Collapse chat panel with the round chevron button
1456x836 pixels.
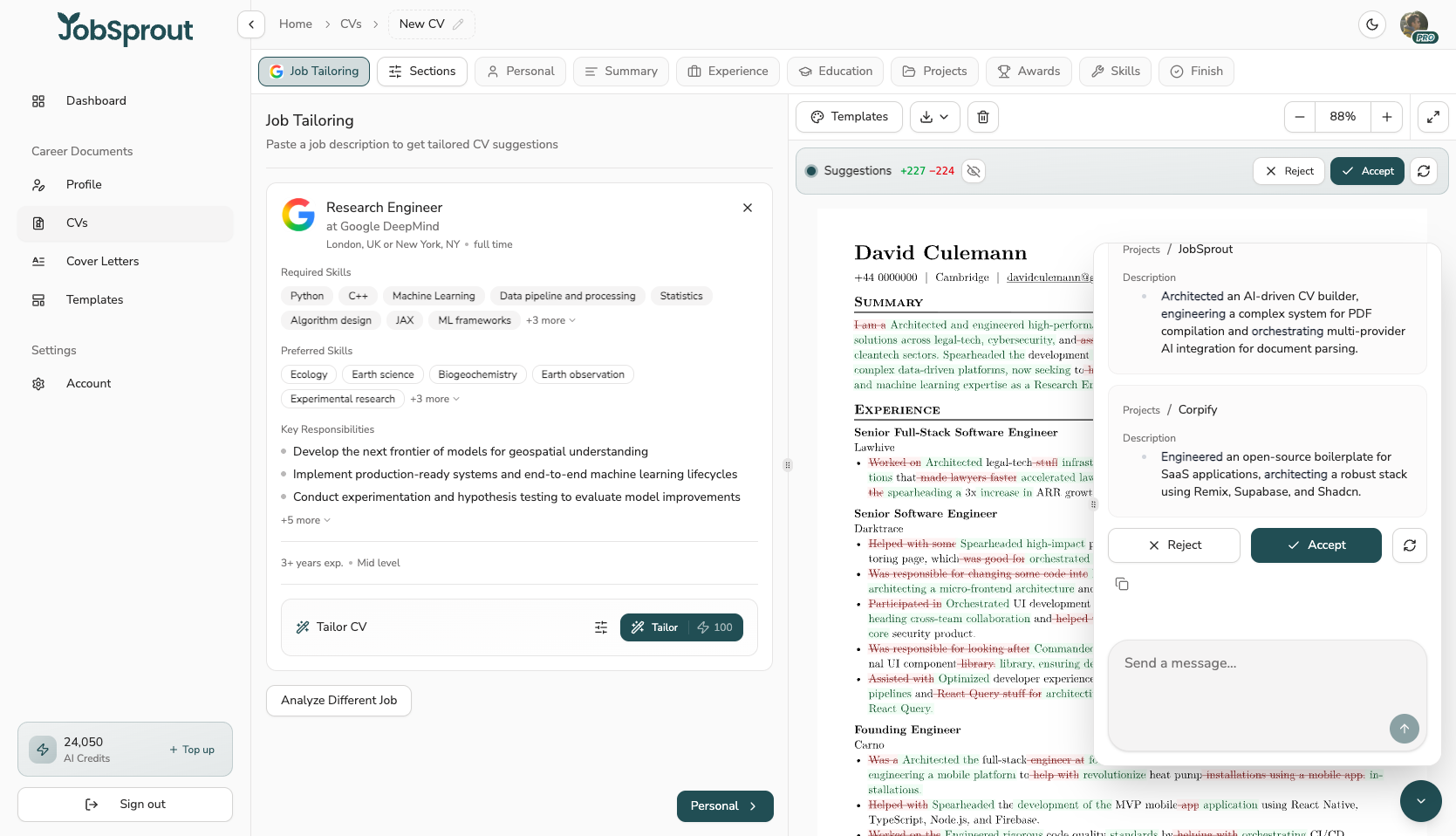1420,801
